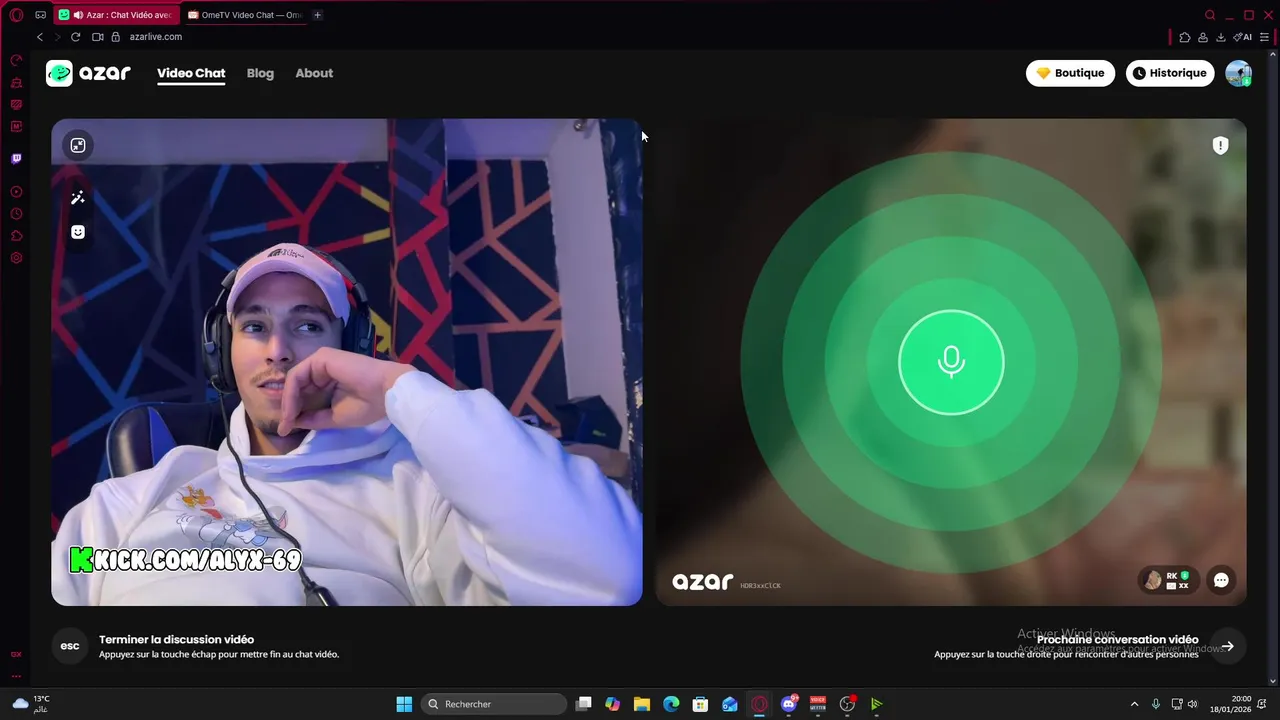The image size is (1280, 720).
Task: Click the Rechercher taskbar search box
Action: pos(494,704)
